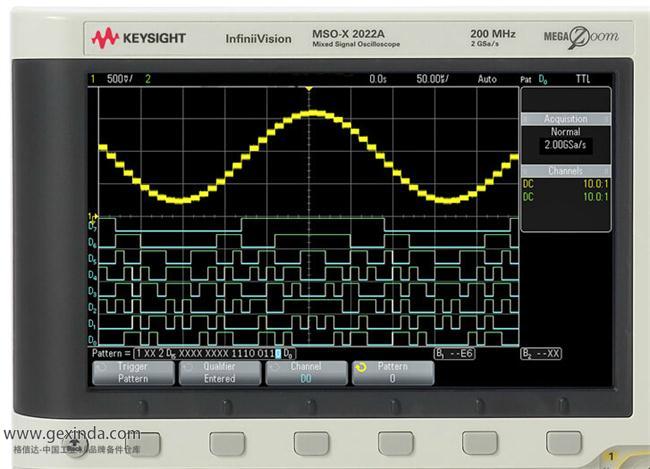Click the trigger position marker above the waveform

click(310, 89)
